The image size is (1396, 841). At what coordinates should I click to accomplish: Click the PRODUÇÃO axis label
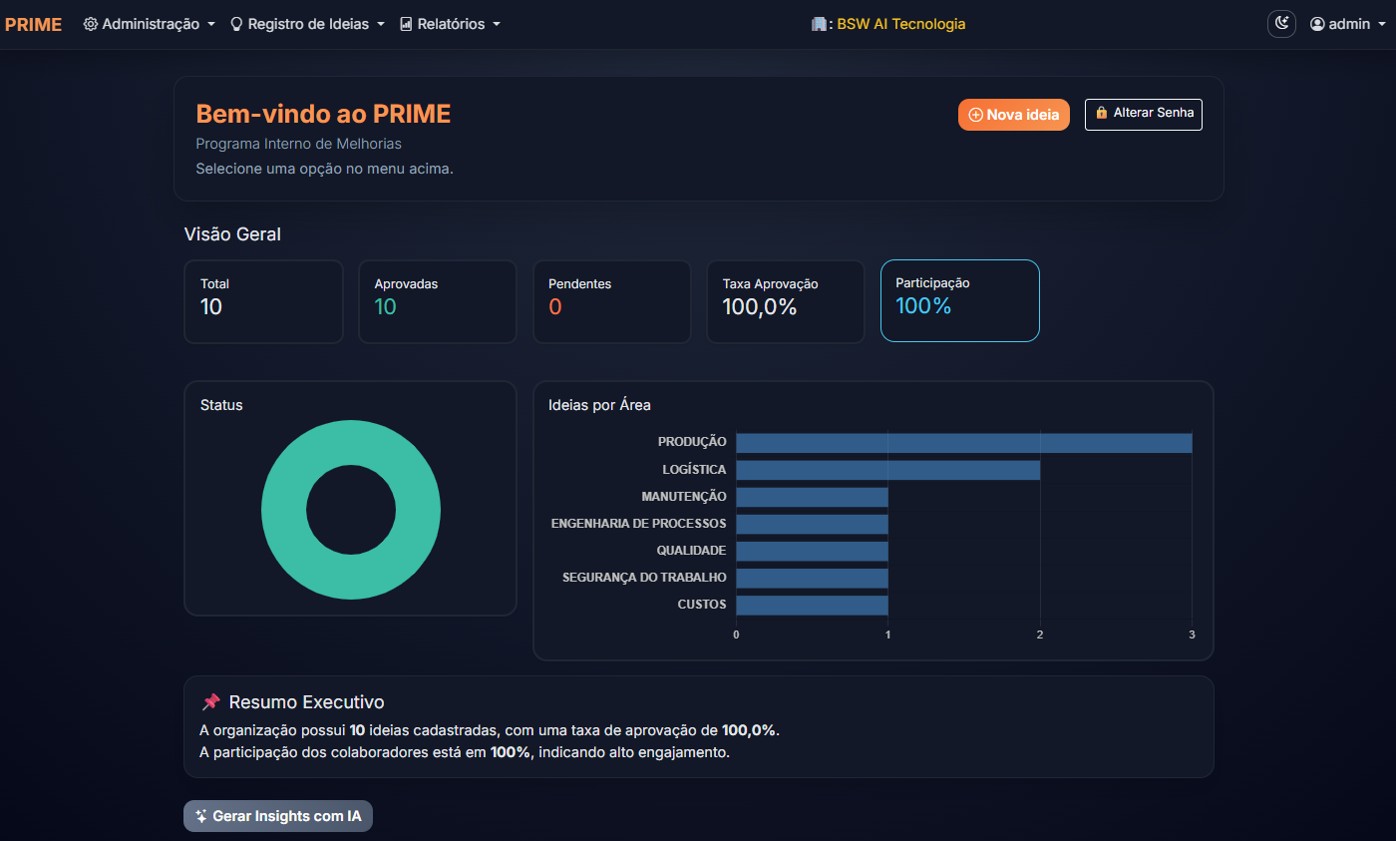point(692,442)
